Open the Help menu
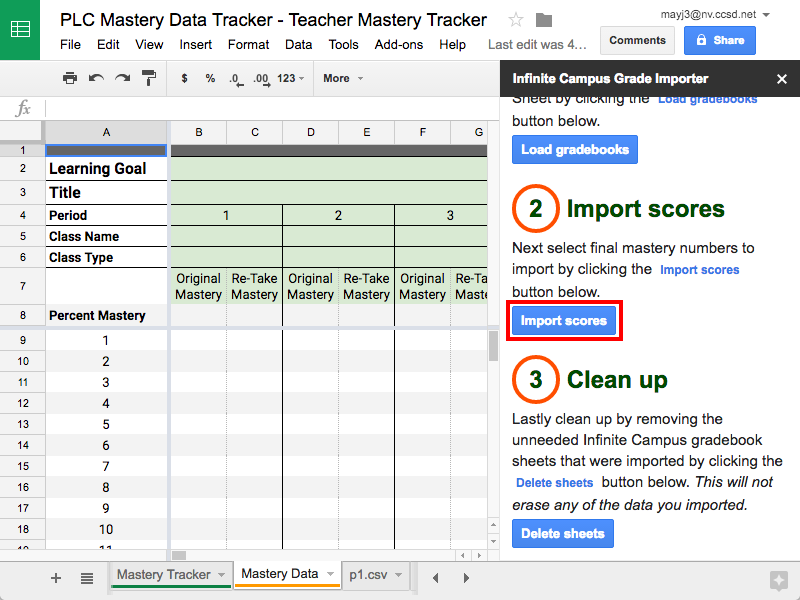Screen dimensions: 800x600 pos(453,44)
